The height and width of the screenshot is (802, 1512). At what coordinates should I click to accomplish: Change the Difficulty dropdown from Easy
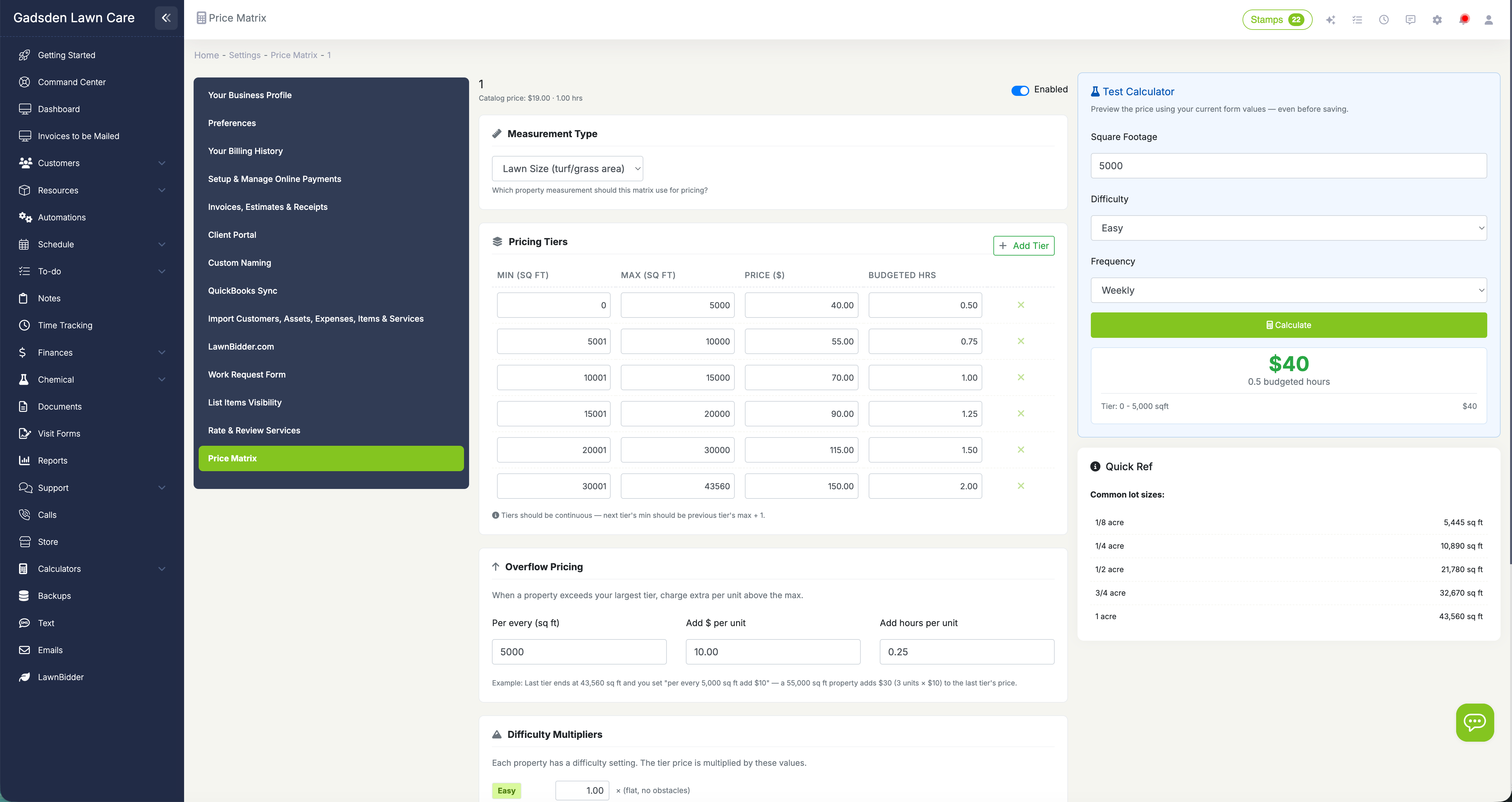click(1288, 228)
